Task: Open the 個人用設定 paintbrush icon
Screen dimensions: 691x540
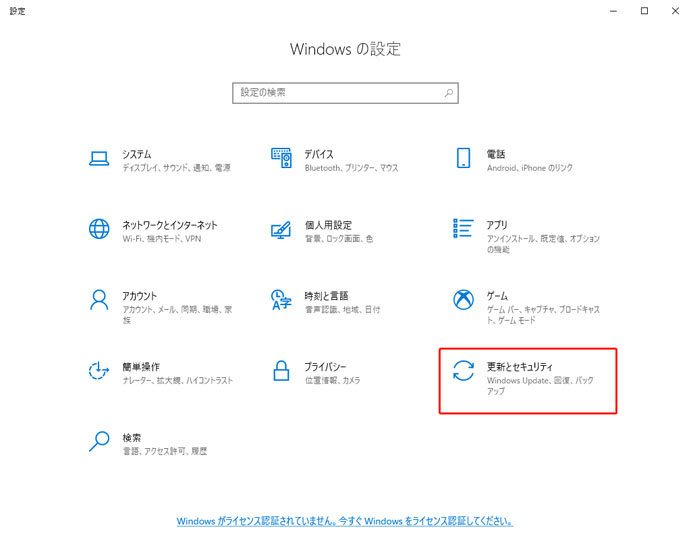Action: (281, 229)
